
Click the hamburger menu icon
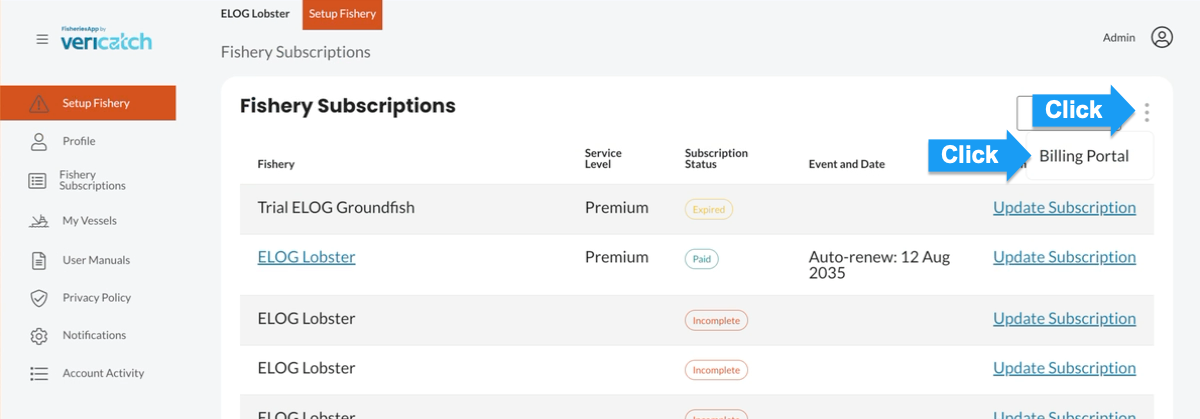click(42, 39)
